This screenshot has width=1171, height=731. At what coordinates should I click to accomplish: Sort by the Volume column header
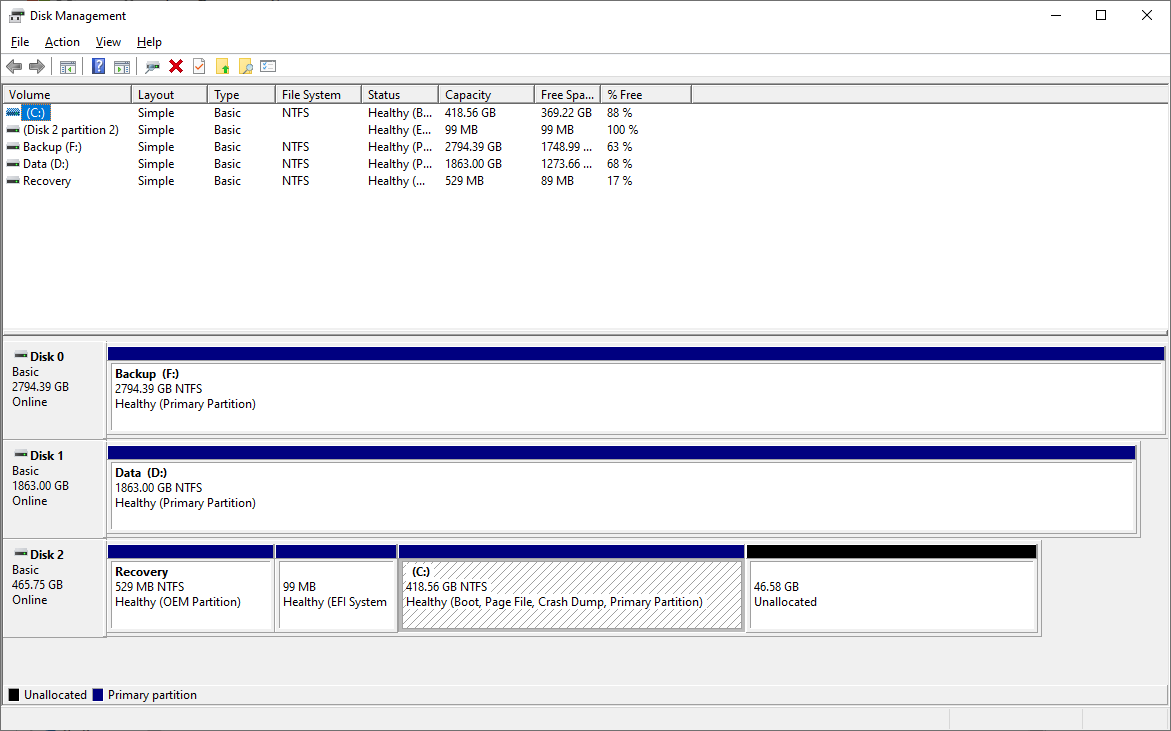[67, 95]
